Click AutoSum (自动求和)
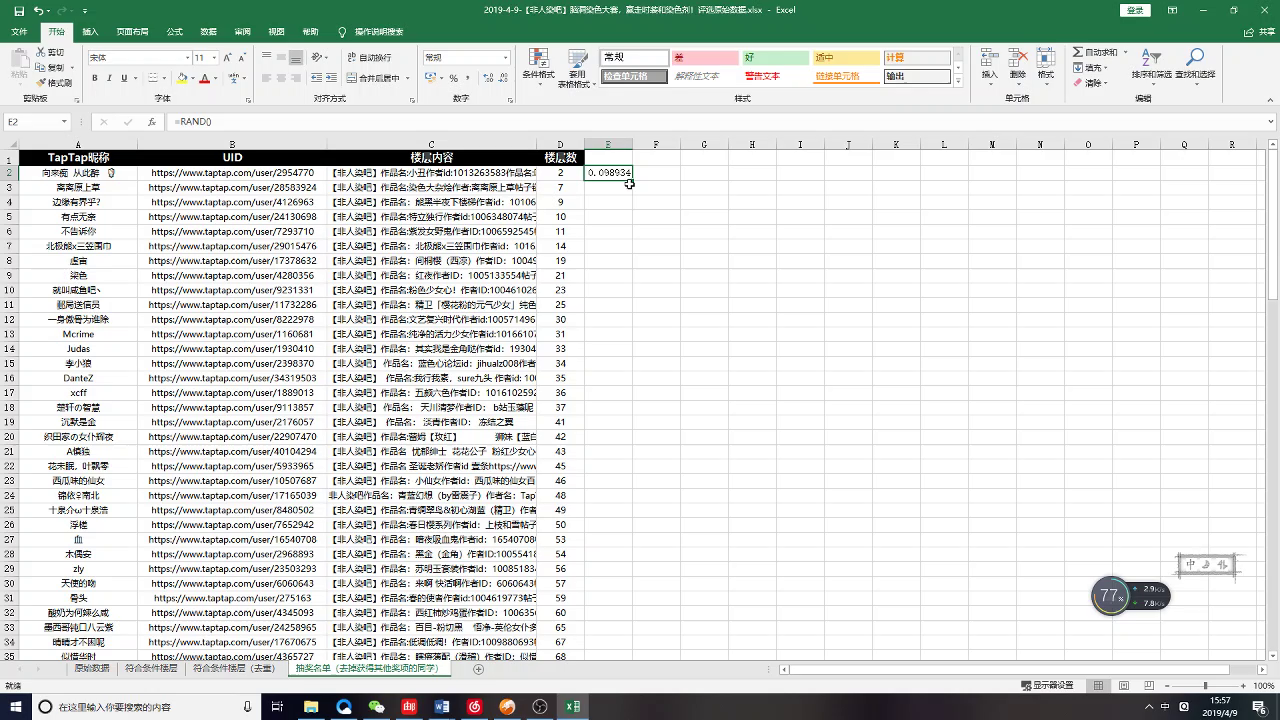The image size is (1280, 720). (x=1095, y=52)
